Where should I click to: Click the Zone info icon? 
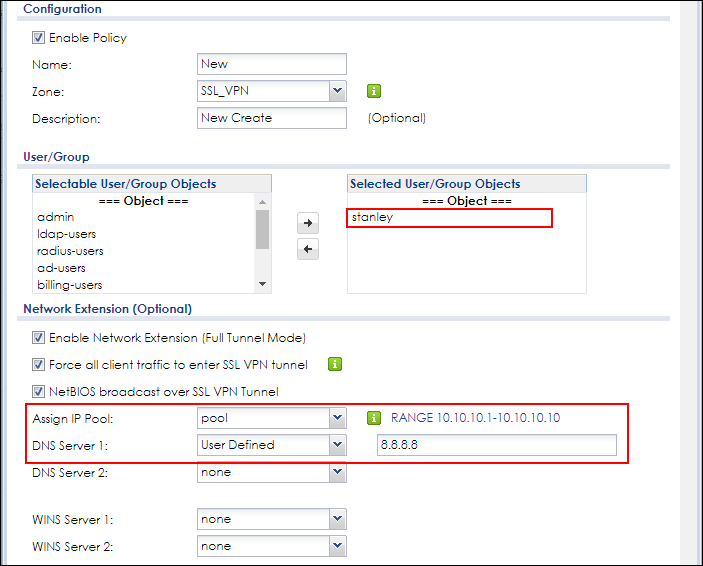pos(373,91)
